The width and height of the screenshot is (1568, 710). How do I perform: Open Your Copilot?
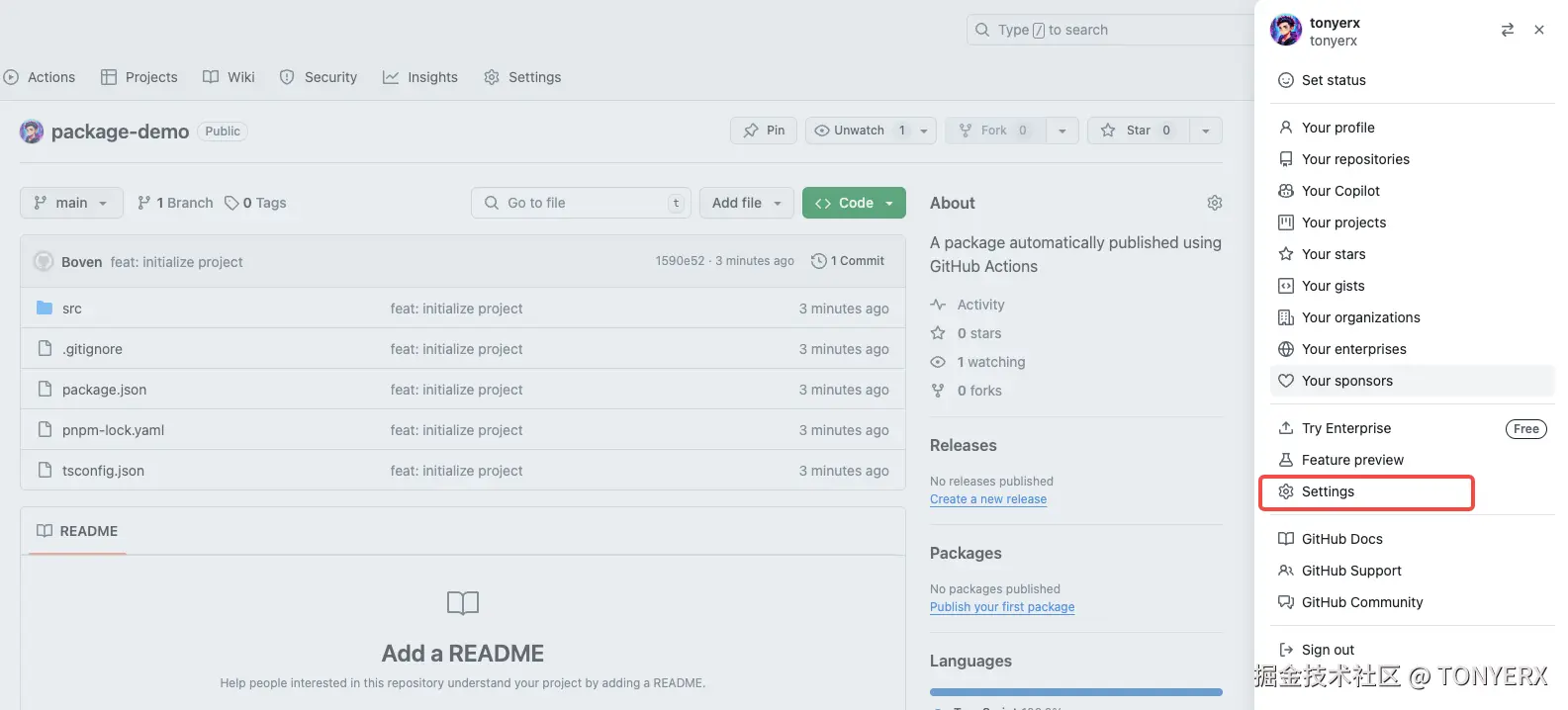pos(1412,191)
